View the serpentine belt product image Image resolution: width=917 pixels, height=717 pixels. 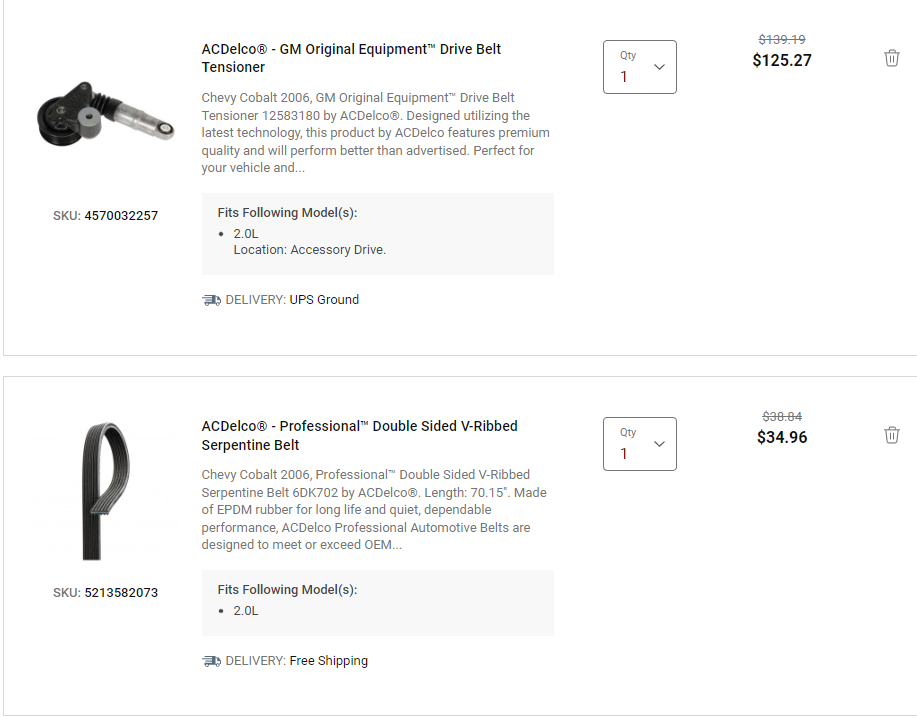105,490
